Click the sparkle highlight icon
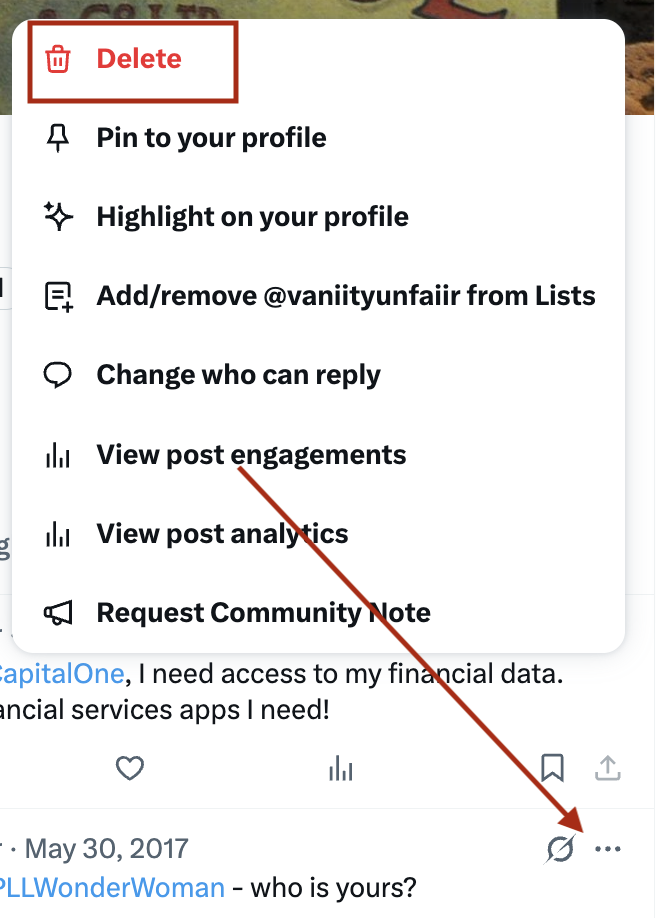 pyautogui.click(x=58, y=217)
